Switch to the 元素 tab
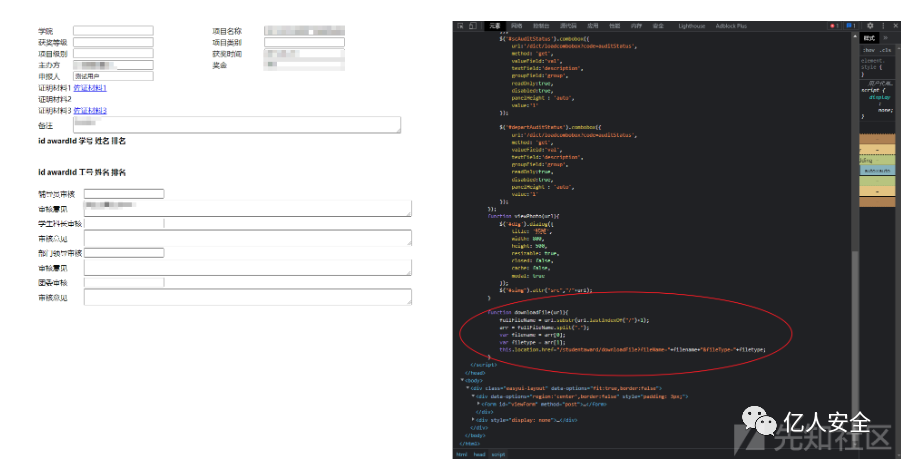Image resolution: width=901 pixels, height=463 pixels. pyautogui.click(x=495, y=26)
